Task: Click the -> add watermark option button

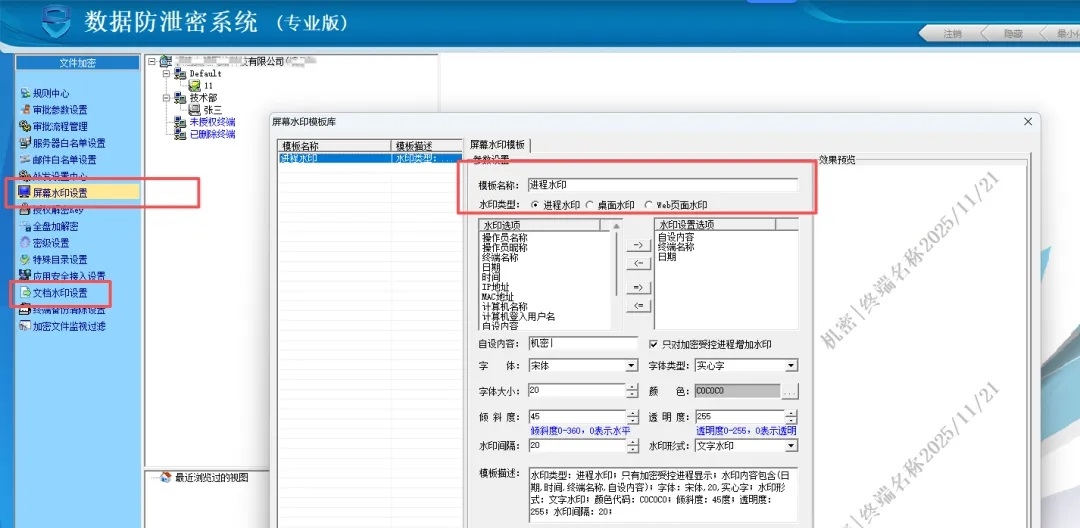Action: (x=637, y=245)
